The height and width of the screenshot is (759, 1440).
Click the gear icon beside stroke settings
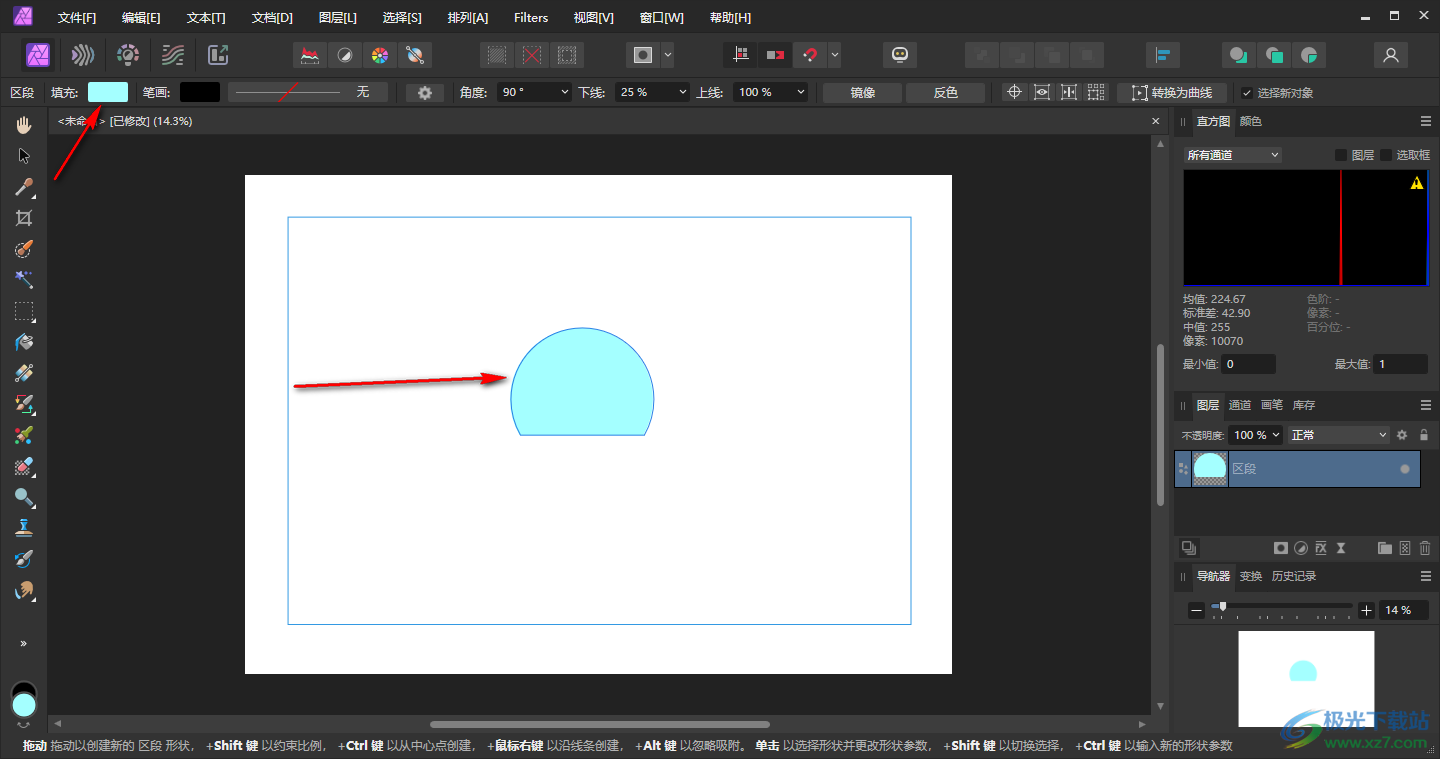(x=425, y=92)
